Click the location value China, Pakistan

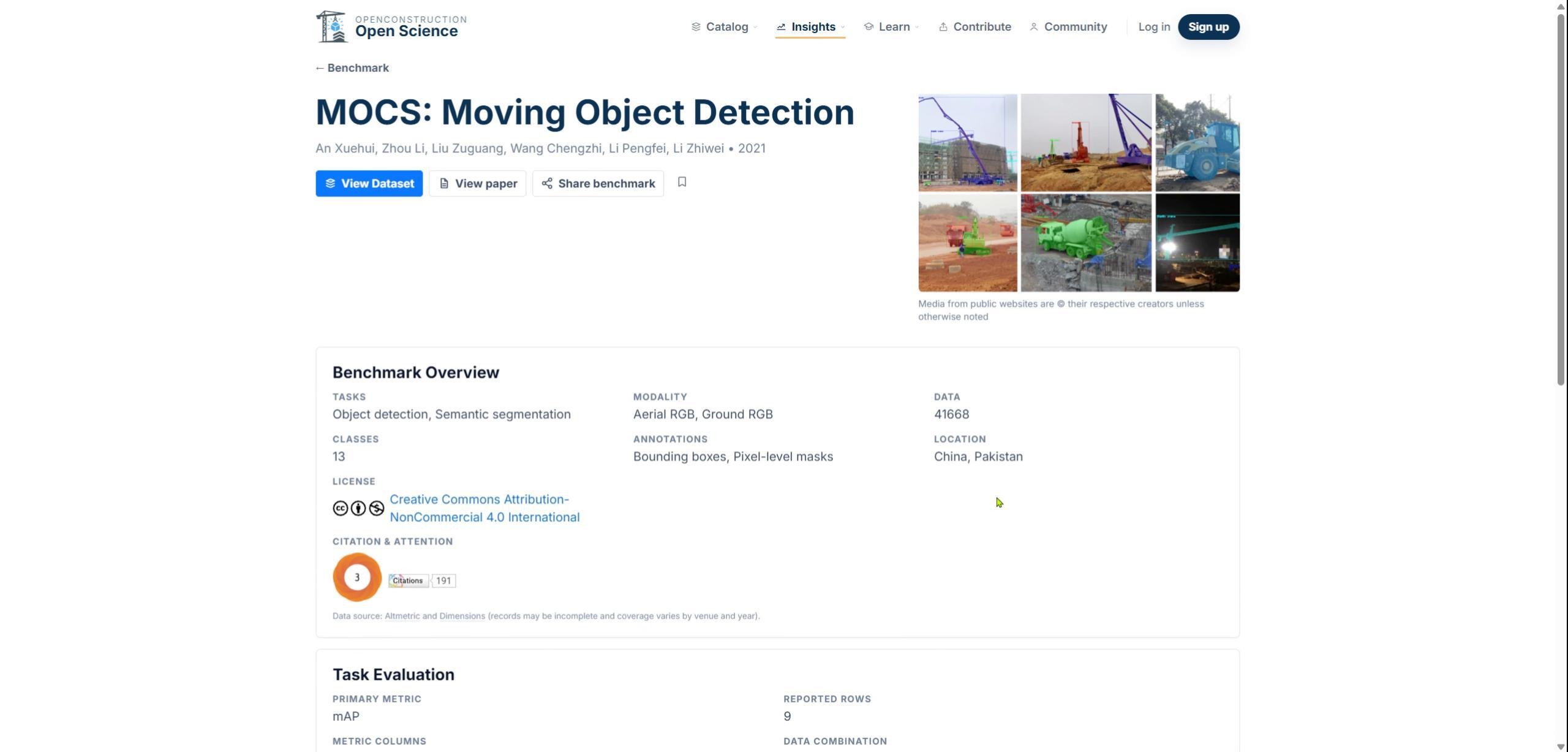click(978, 457)
